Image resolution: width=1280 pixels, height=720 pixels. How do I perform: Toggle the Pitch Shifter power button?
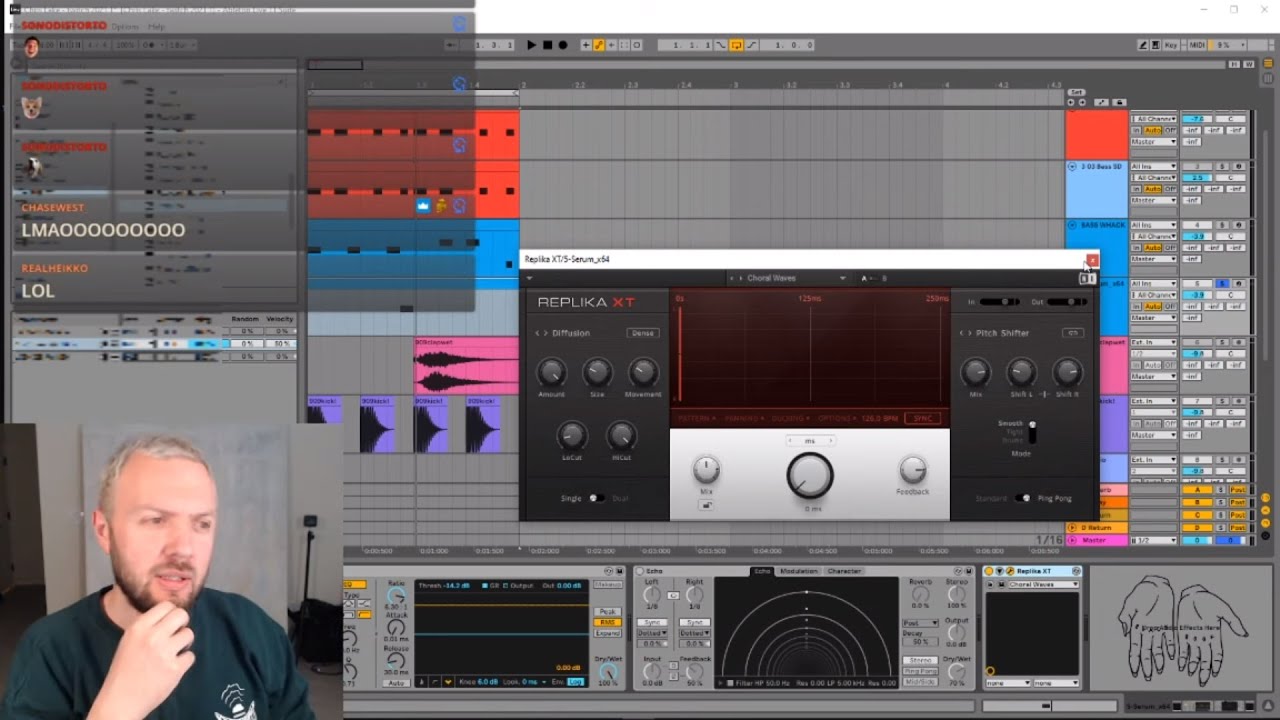pyautogui.click(x=1073, y=333)
